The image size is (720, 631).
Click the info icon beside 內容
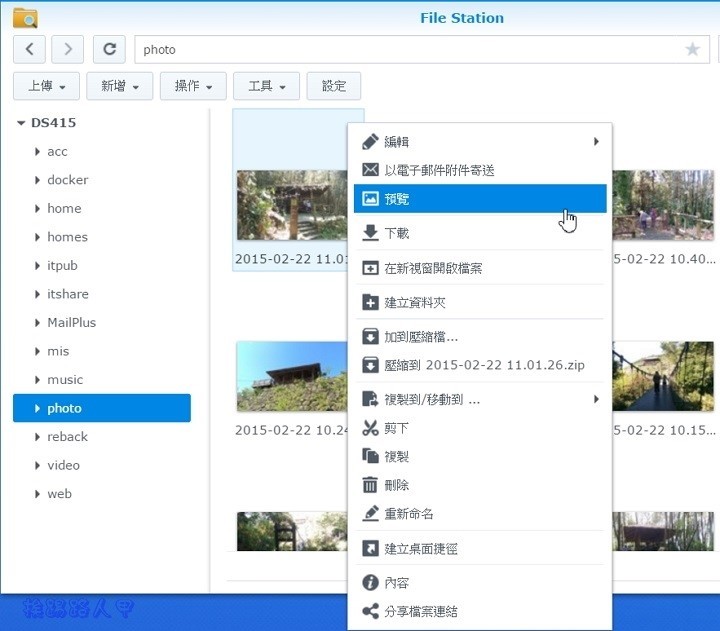point(370,582)
